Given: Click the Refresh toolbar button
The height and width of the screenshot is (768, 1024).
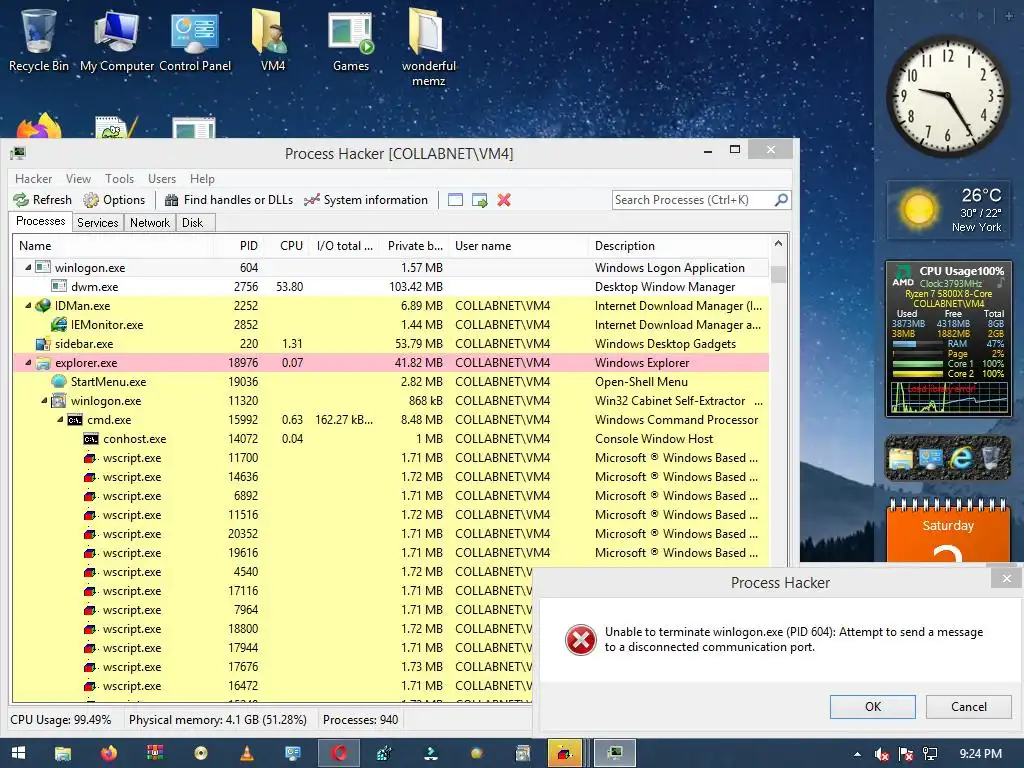Looking at the screenshot, I should click(x=42, y=200).
